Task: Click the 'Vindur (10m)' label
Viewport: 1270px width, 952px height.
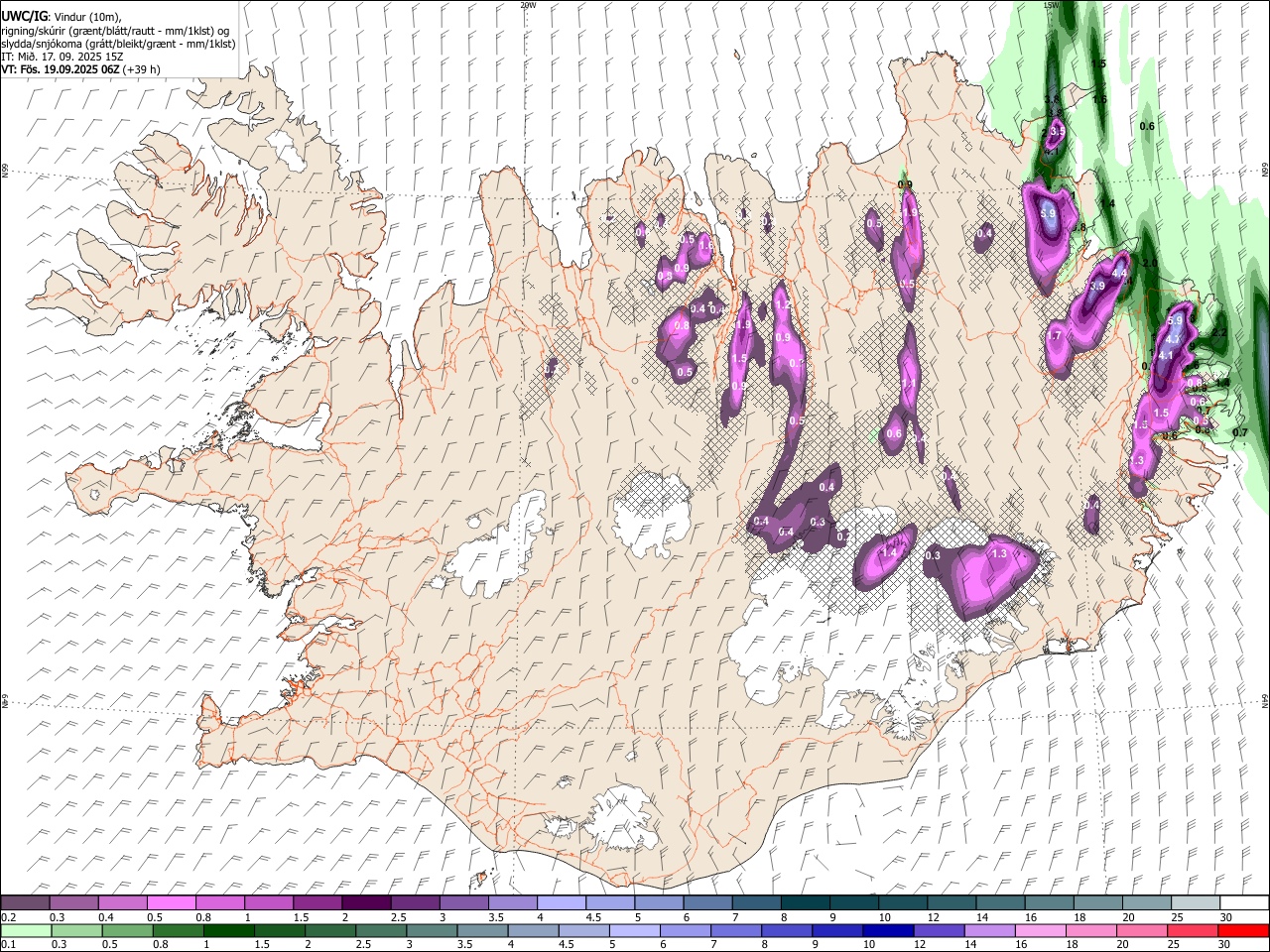Action: [x=87, y=17]
